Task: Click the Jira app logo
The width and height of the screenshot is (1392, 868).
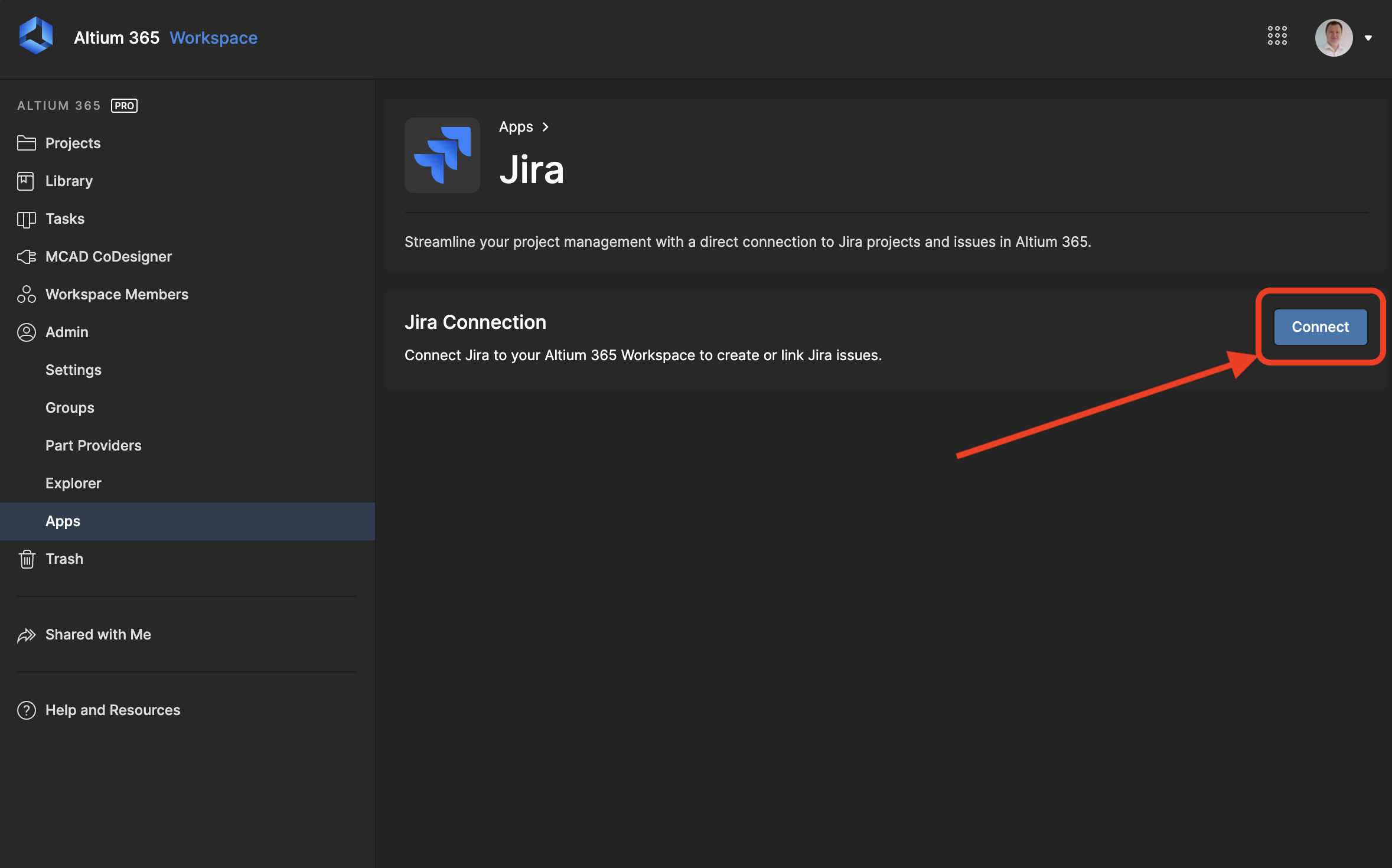Action: 442,155
